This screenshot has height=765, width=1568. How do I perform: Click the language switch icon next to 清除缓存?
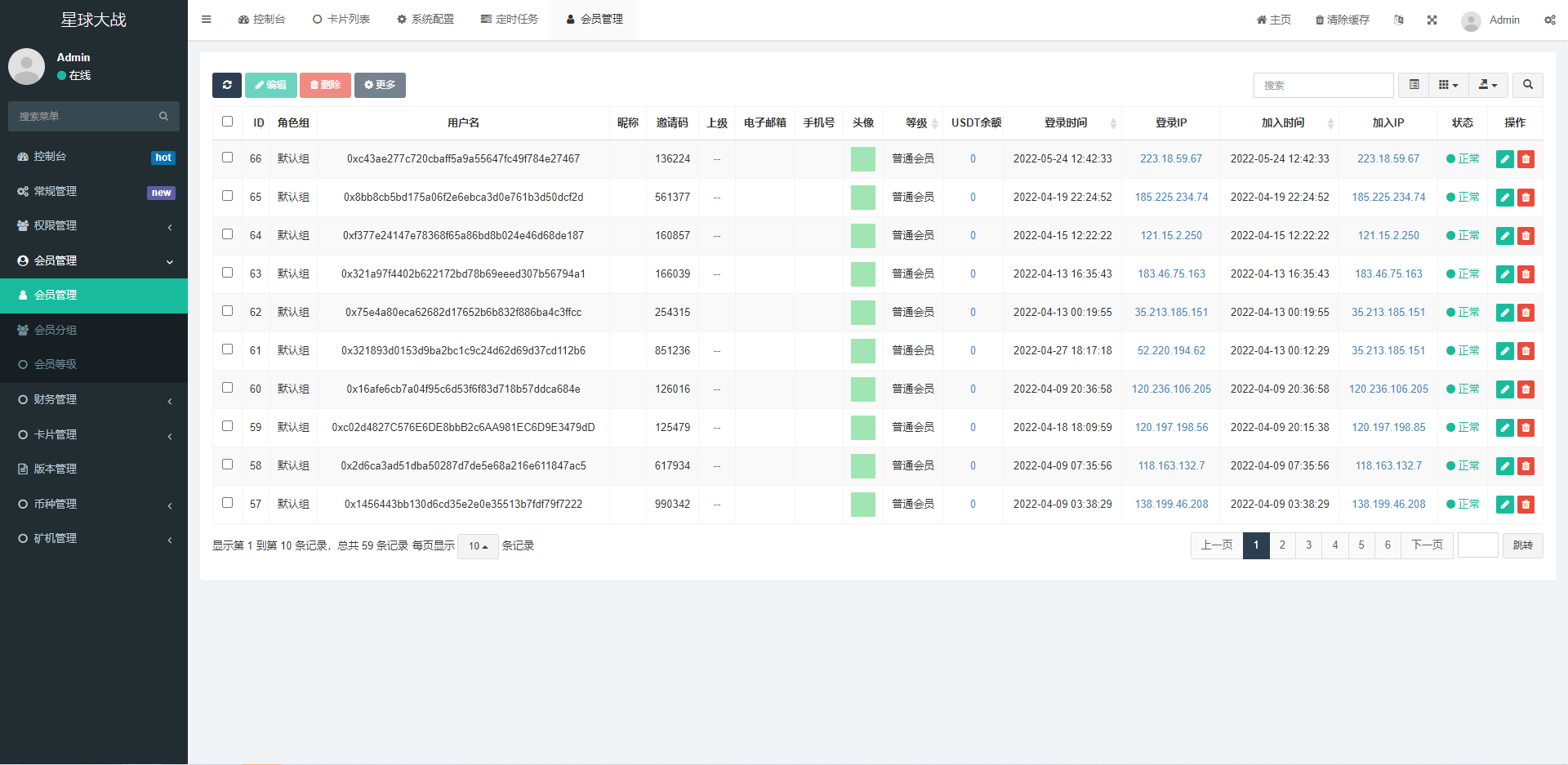(x=1398, y=20)
